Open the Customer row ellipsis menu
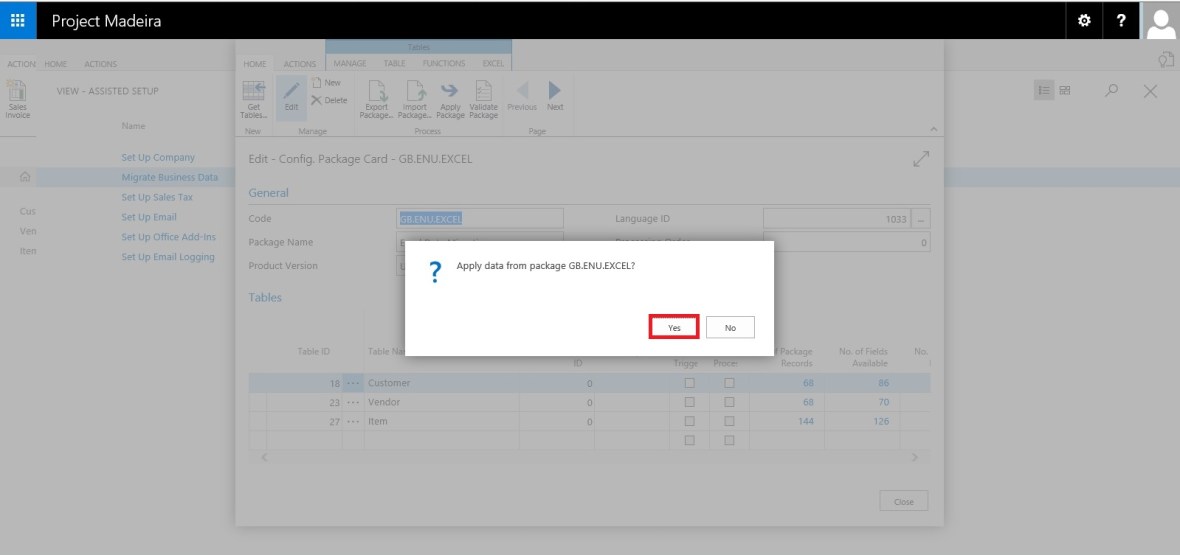 (x=353, y=383)
